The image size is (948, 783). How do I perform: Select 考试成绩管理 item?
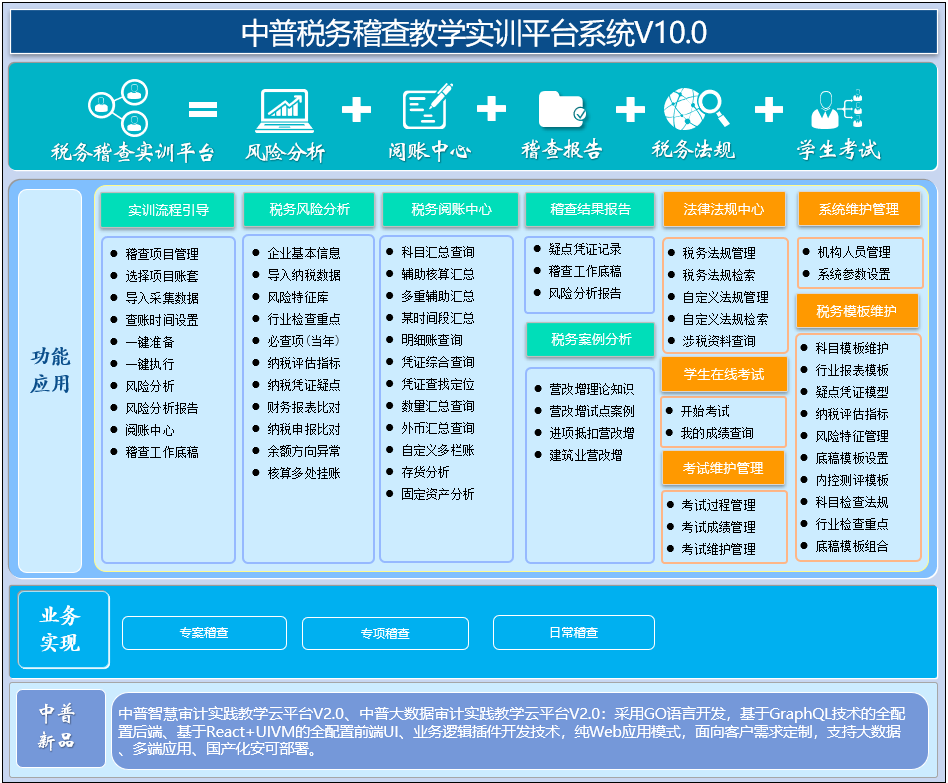(x=718, y=527)
